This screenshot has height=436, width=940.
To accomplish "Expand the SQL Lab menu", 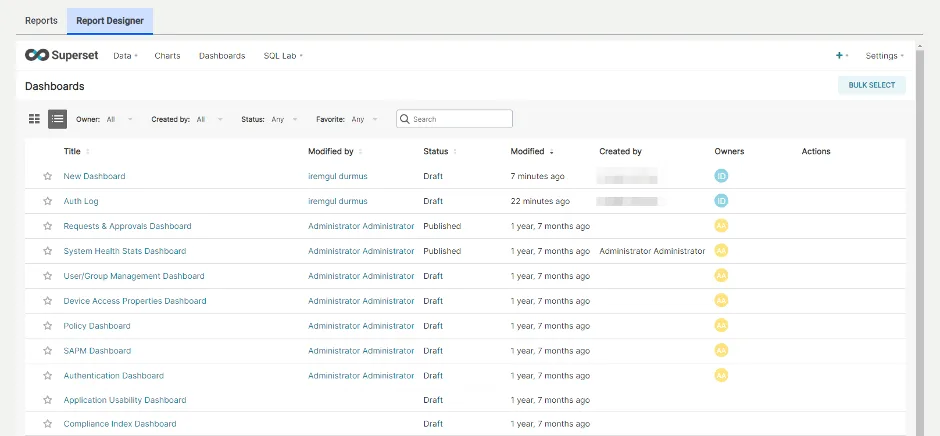I will click(283, 56).
